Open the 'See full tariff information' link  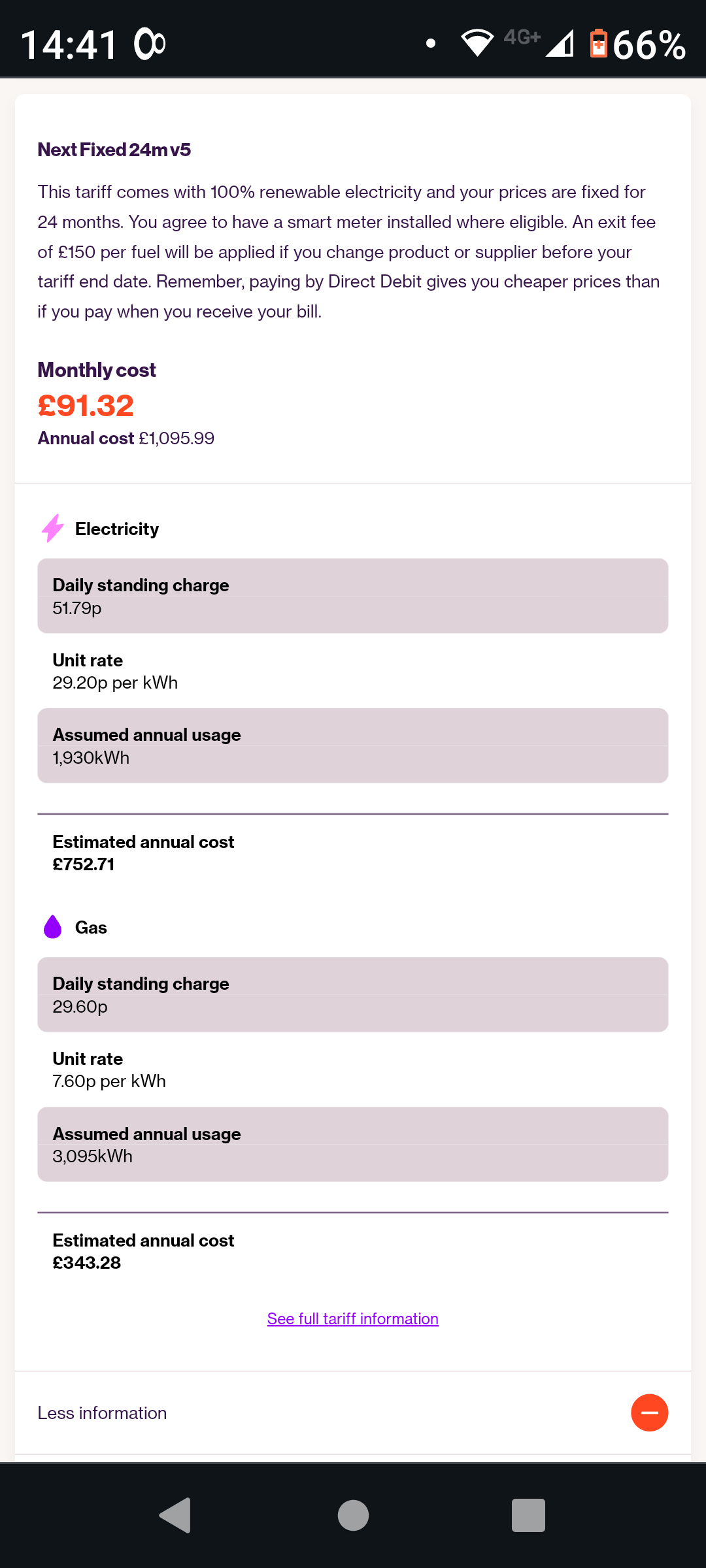(x=353, y=1318)
